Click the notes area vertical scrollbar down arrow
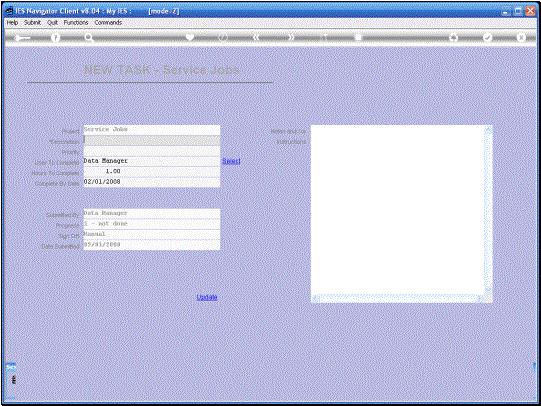 488,290
